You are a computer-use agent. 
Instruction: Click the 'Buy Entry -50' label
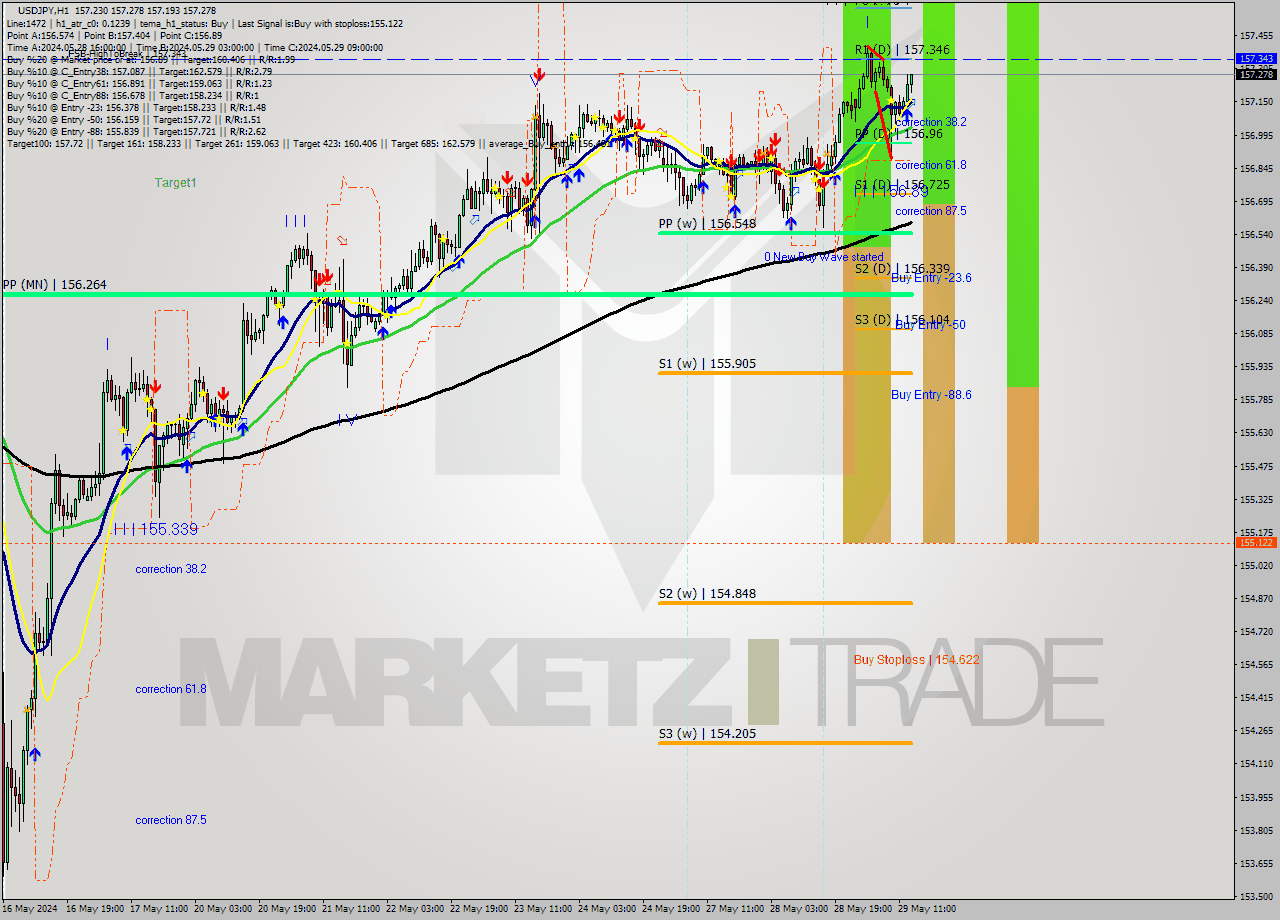tap(930, 325)
